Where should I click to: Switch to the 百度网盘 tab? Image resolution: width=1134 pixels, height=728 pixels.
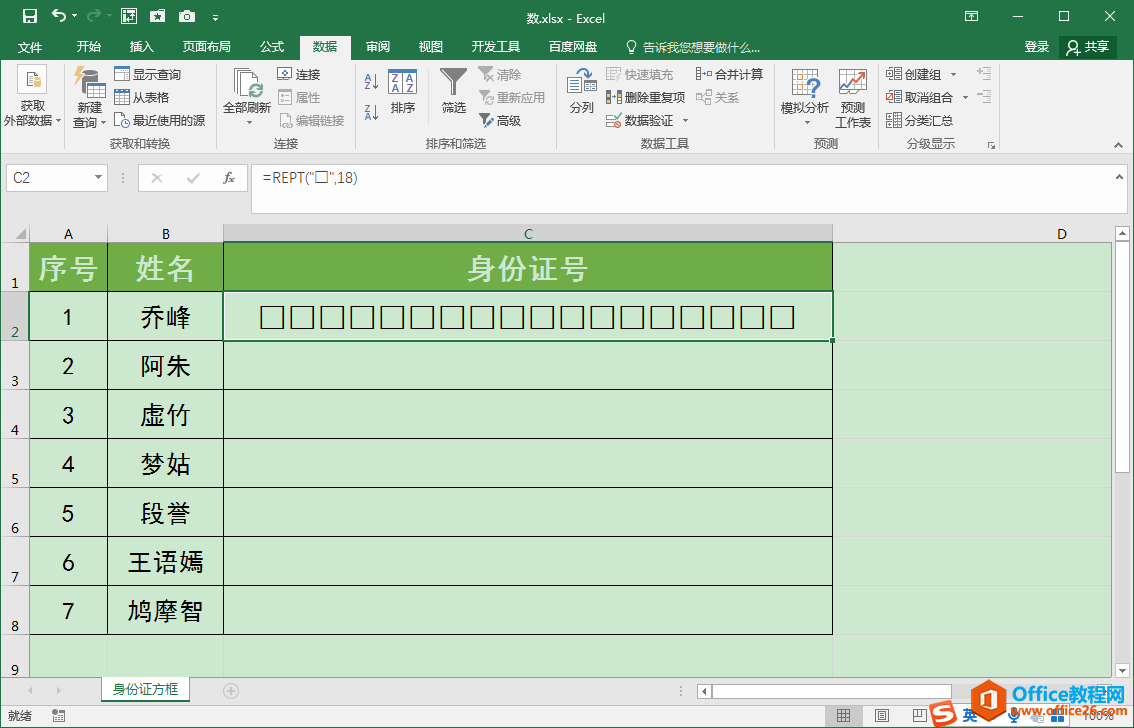pos(573,47)
